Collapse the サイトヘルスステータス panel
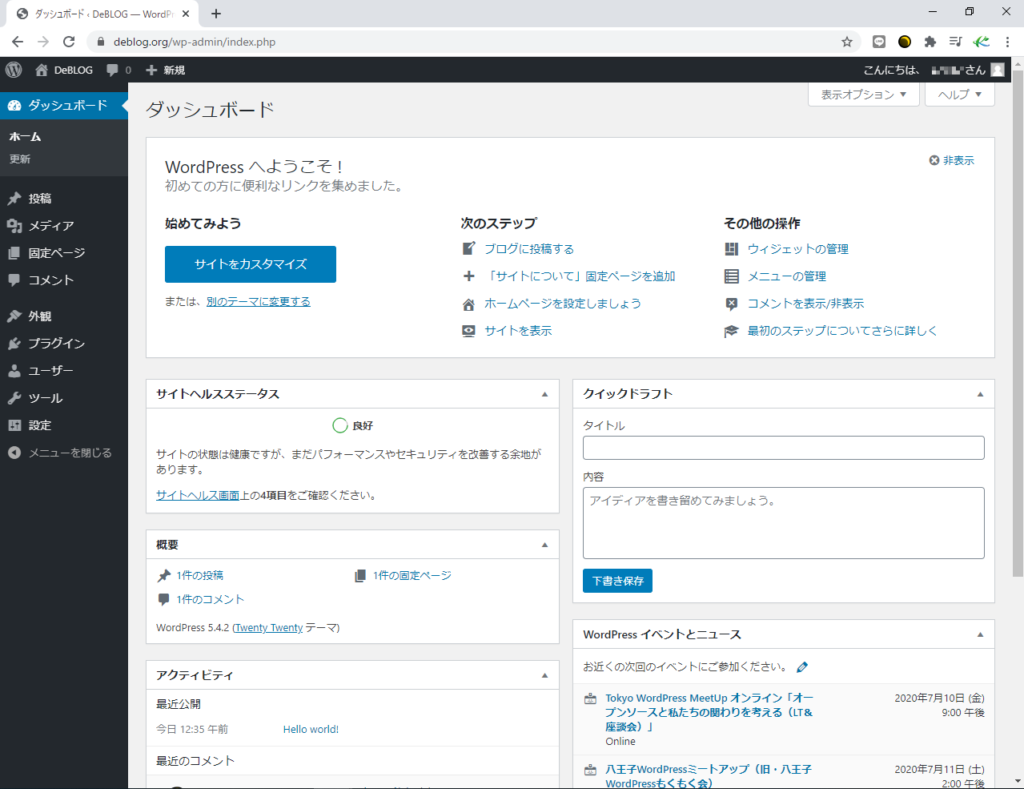Viewport: 1024px width, 789px height. pyautogui.click(x=545, y=394)
